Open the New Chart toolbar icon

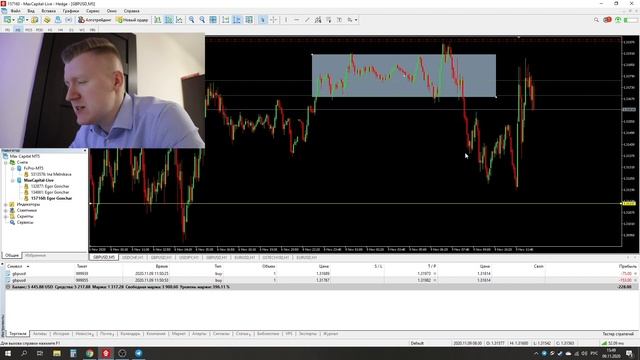click(x=7, y=20)
